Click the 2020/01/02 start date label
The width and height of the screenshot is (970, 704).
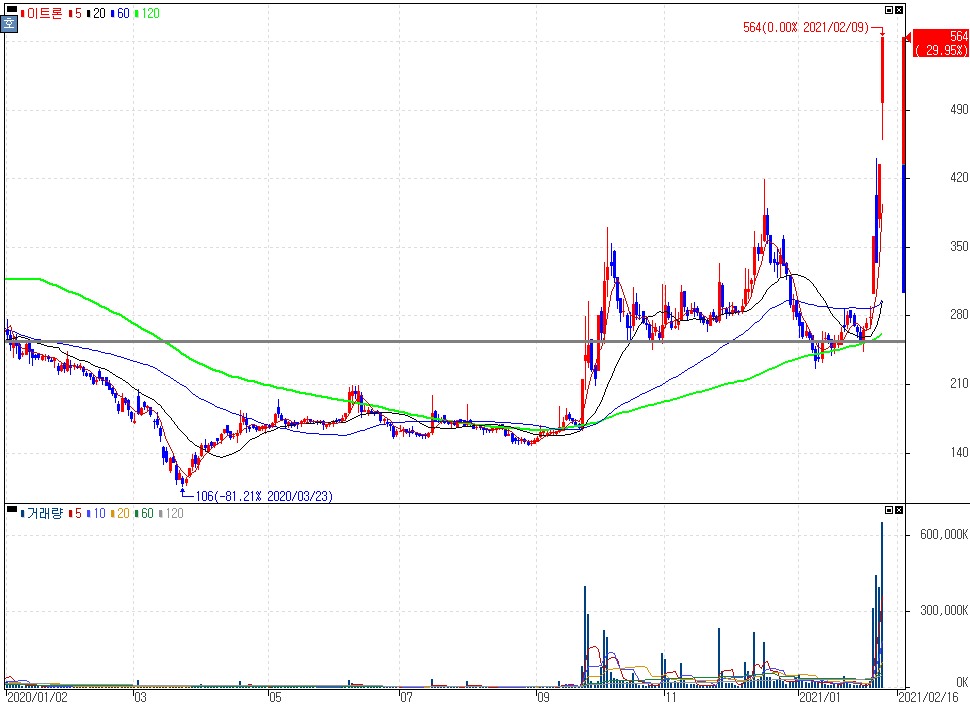pyautogui.click(x=37, y=697)
